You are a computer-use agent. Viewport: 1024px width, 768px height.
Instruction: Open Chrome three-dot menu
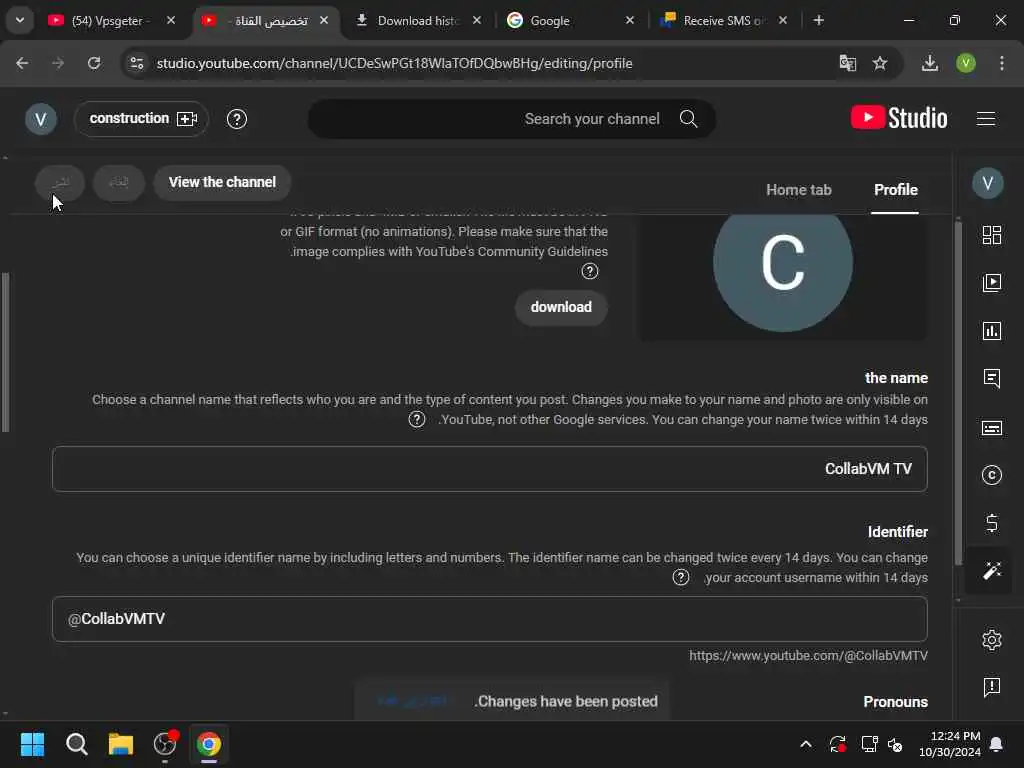coord(1002,63)
